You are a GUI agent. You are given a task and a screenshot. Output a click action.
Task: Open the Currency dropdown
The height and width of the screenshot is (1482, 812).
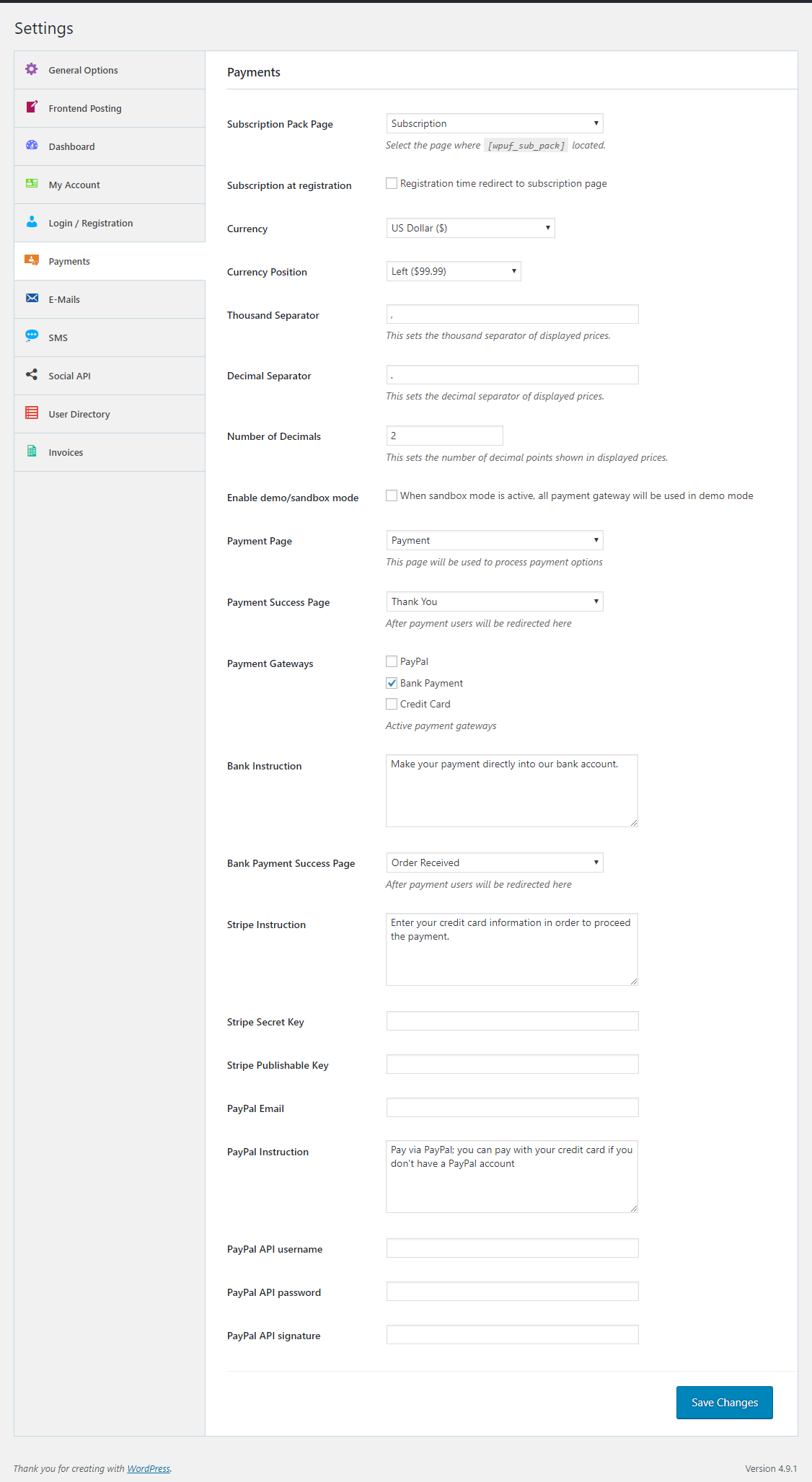(470, 228)
